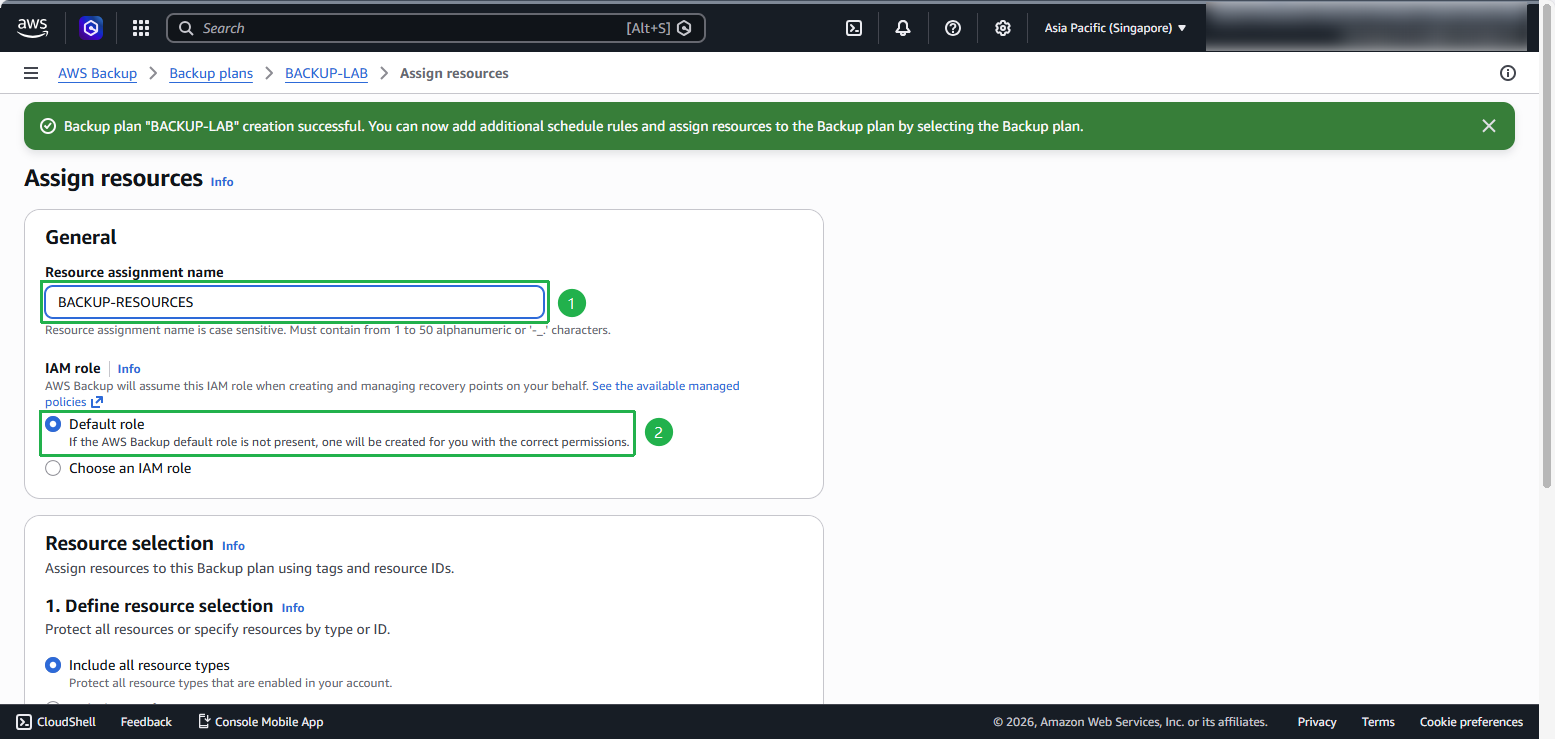Open the help question mark menu
Image resolution: width=1555 pixels, height=739 pixels.
[953, 28]
